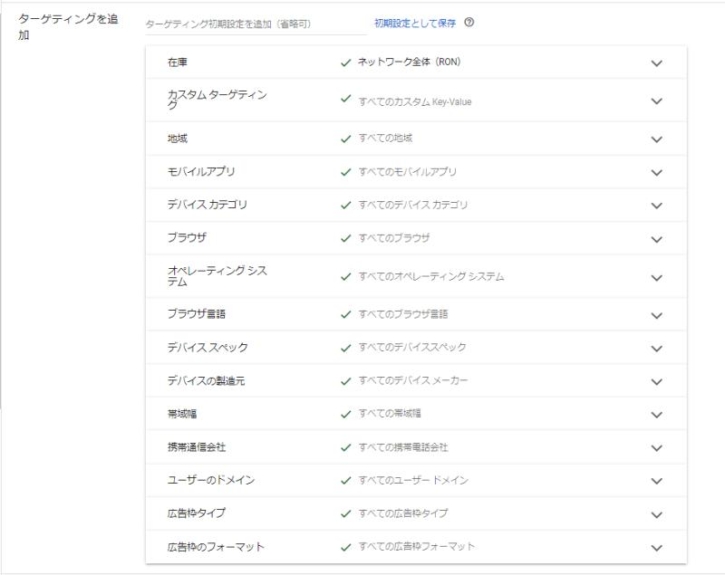The width and height of the screenshot is (725, 575).
Task: Expand the 帯域幅 row chevron
Action: click(657, 414)
